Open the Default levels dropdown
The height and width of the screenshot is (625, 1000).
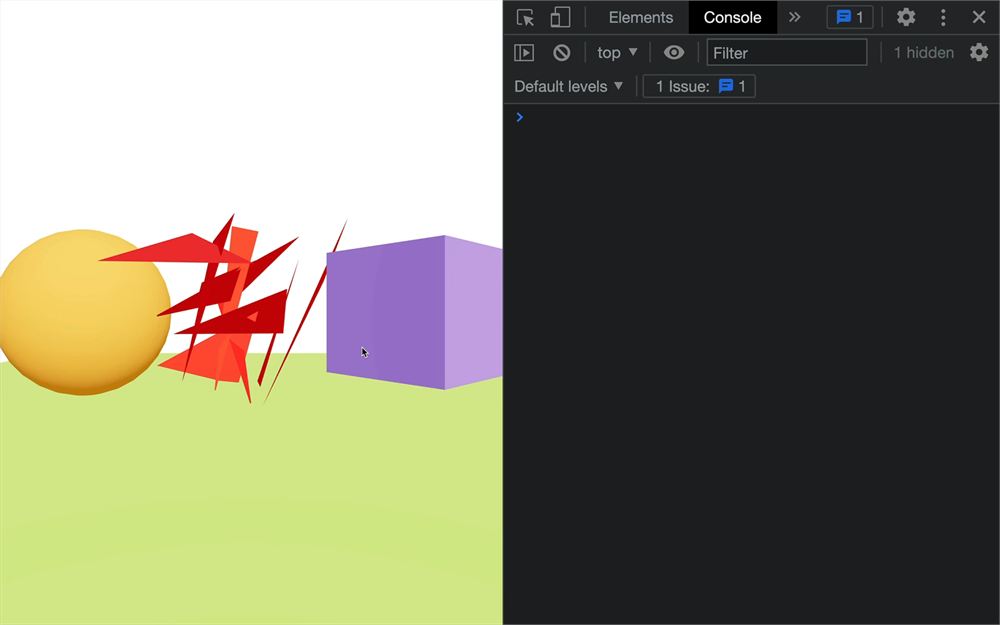tap(568, 86)
